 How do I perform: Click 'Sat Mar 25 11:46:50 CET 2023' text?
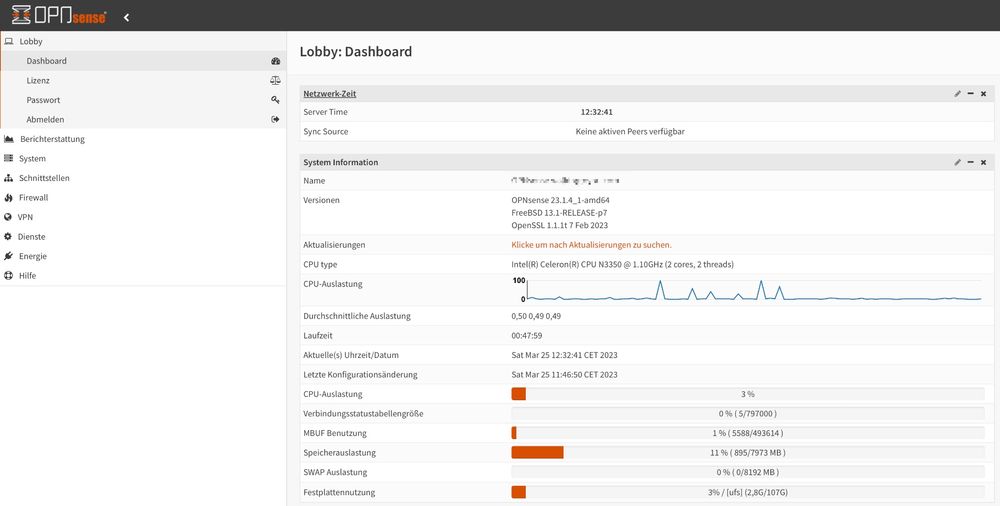point(564,375)
